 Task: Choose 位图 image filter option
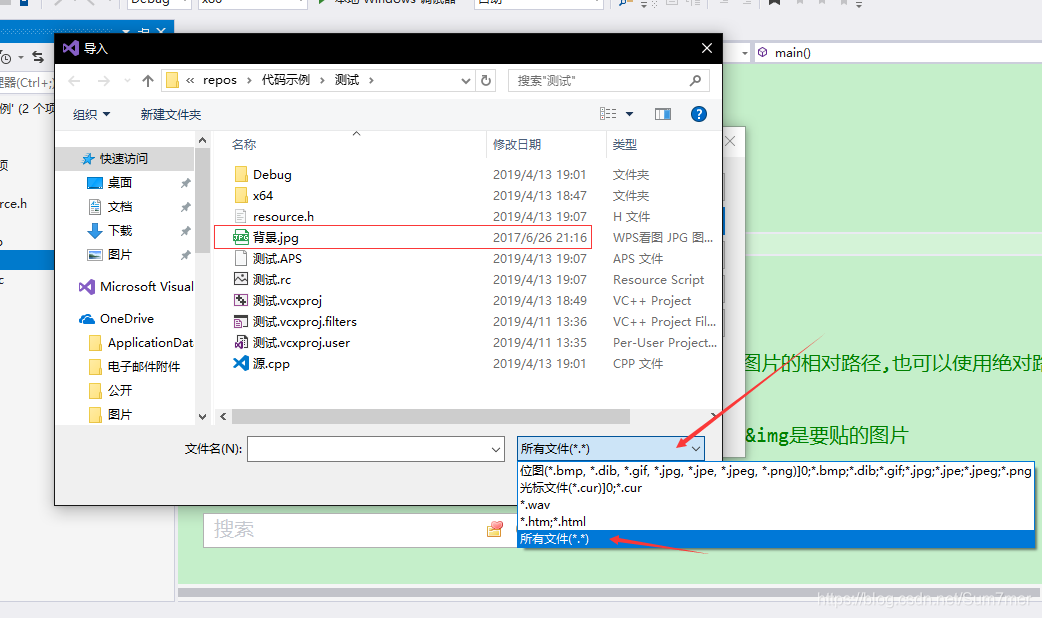(776, 470)
